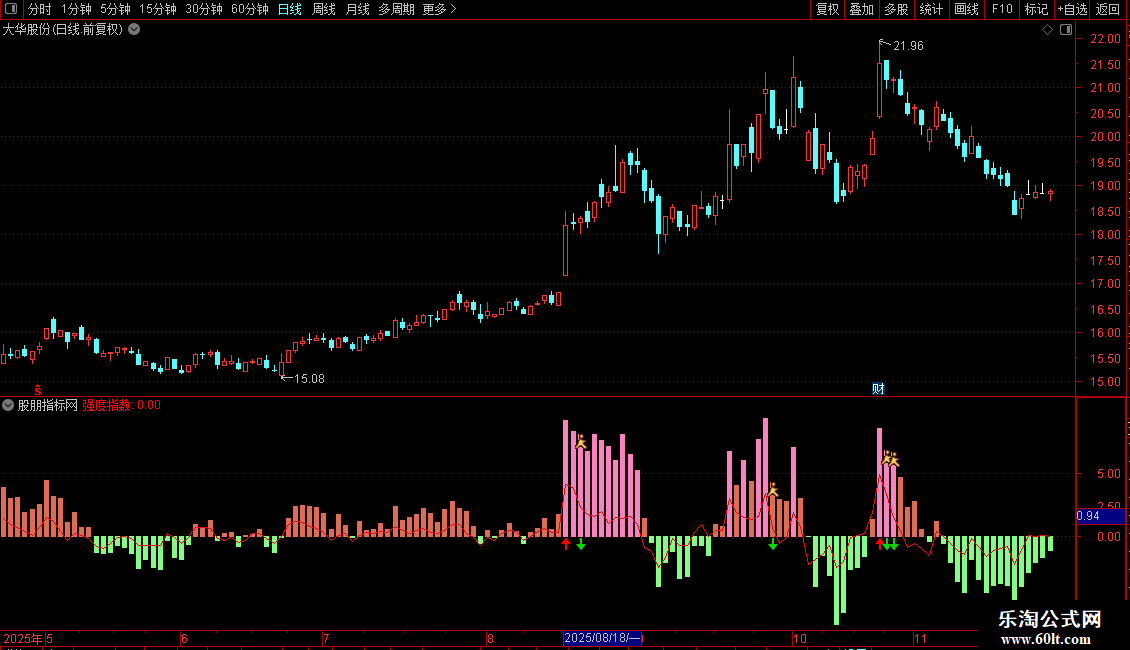Open F10 company information
The height and width of the screenshot is (650, 1130).
click(x=1002, y=9)
